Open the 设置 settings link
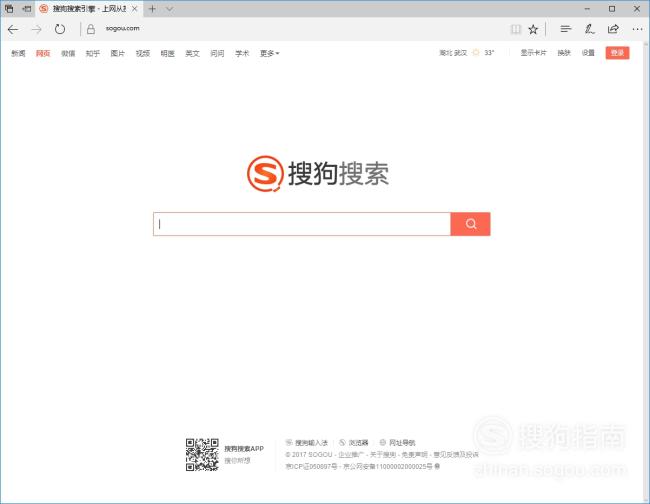650x504 pixels. coord(588,53)
